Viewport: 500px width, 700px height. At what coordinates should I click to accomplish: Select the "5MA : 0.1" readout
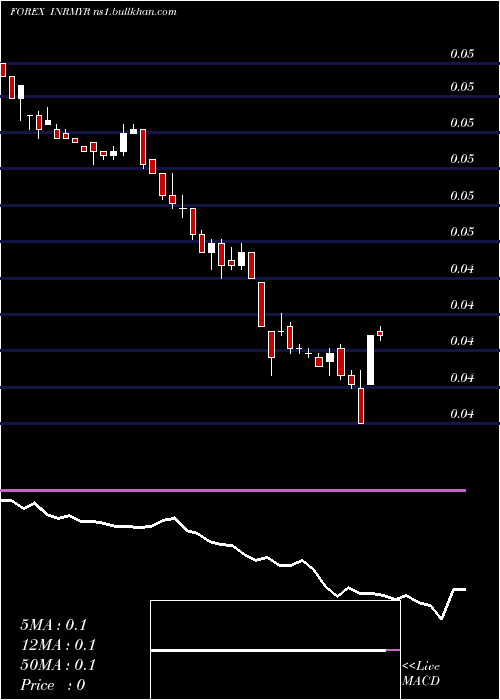click(53, 625)
